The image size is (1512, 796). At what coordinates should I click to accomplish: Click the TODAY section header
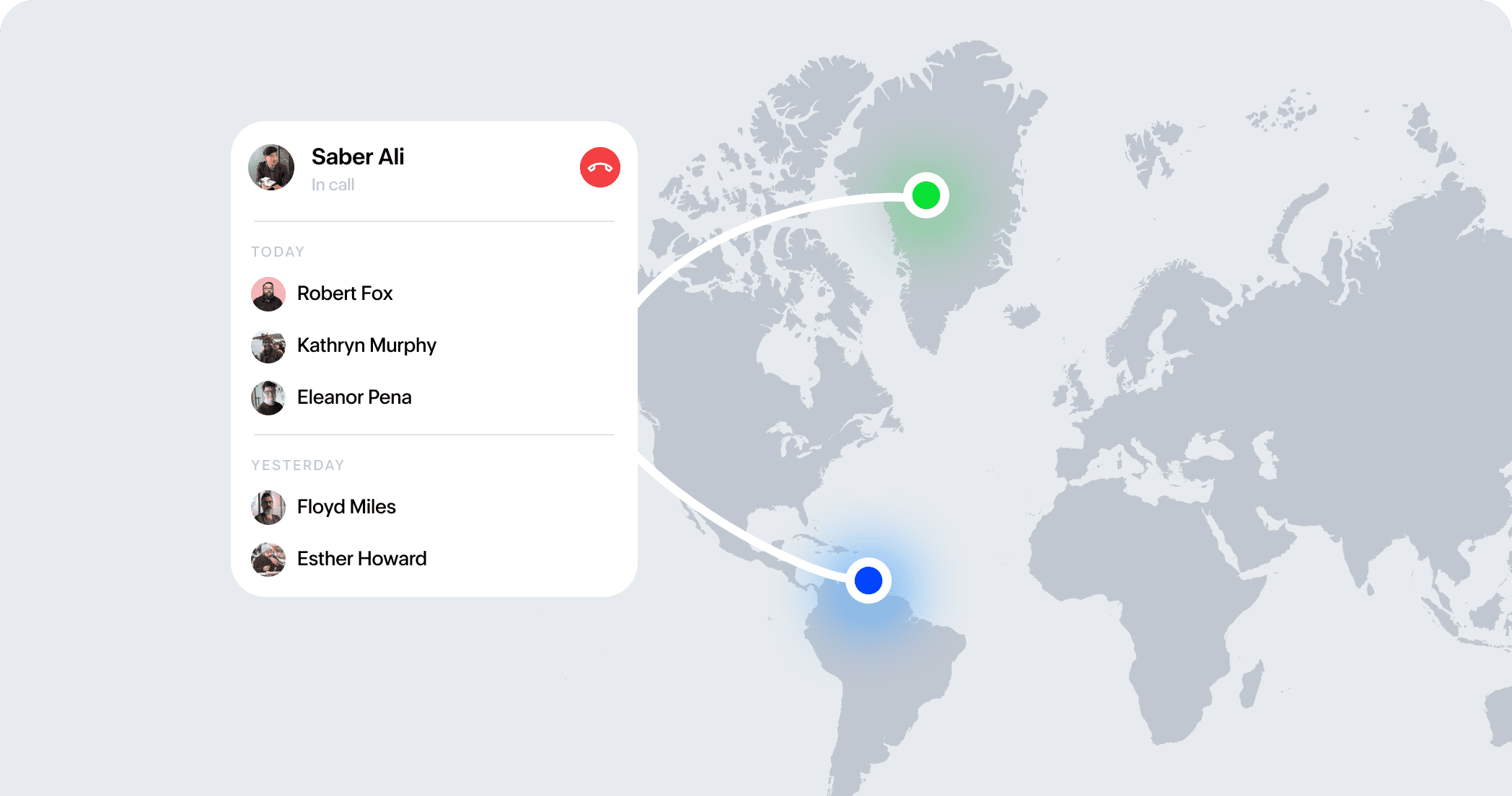pyautogui.click(x=278, y=252)
